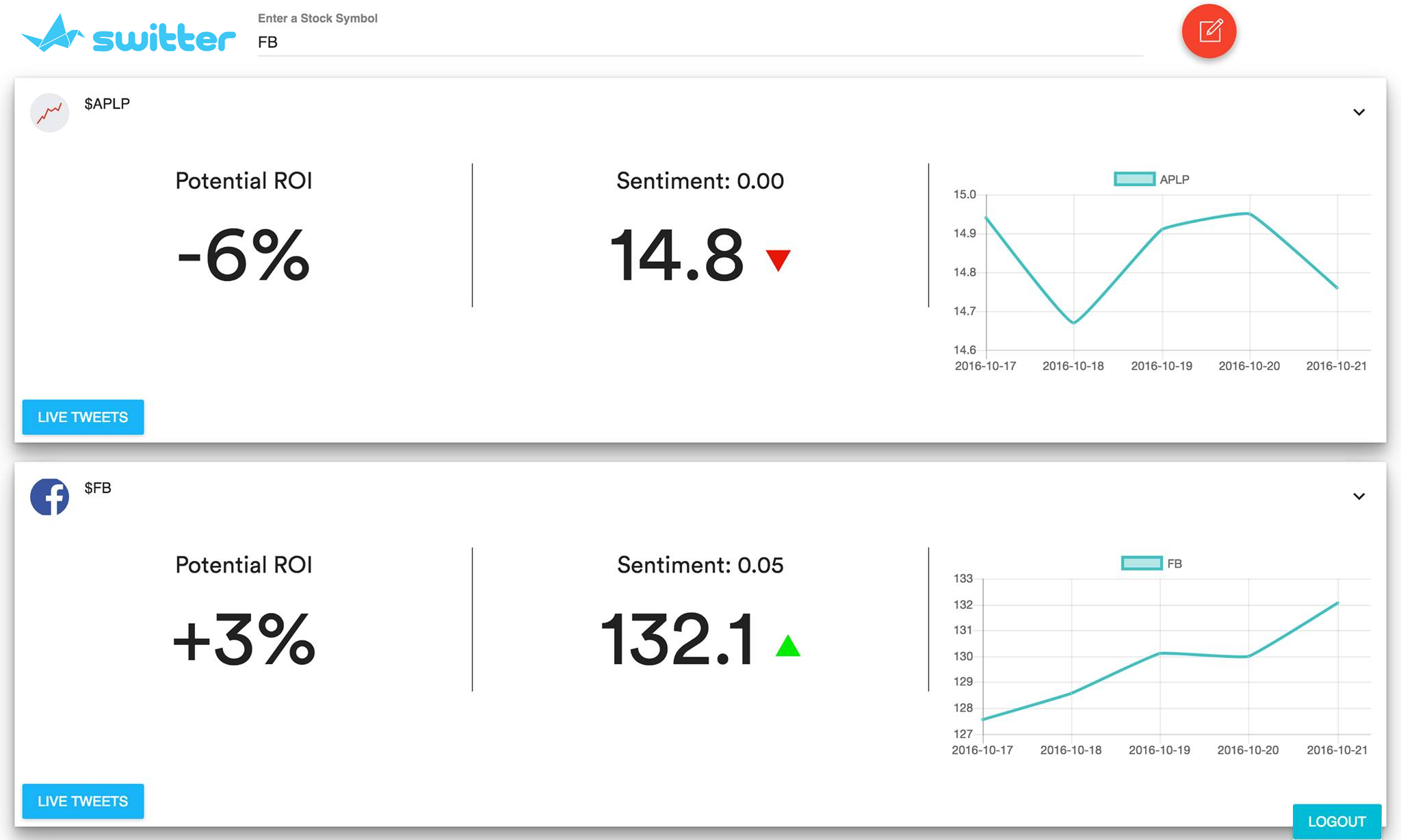
Task: Click the $FB ticker title
Action: click(x=98, y=488)
